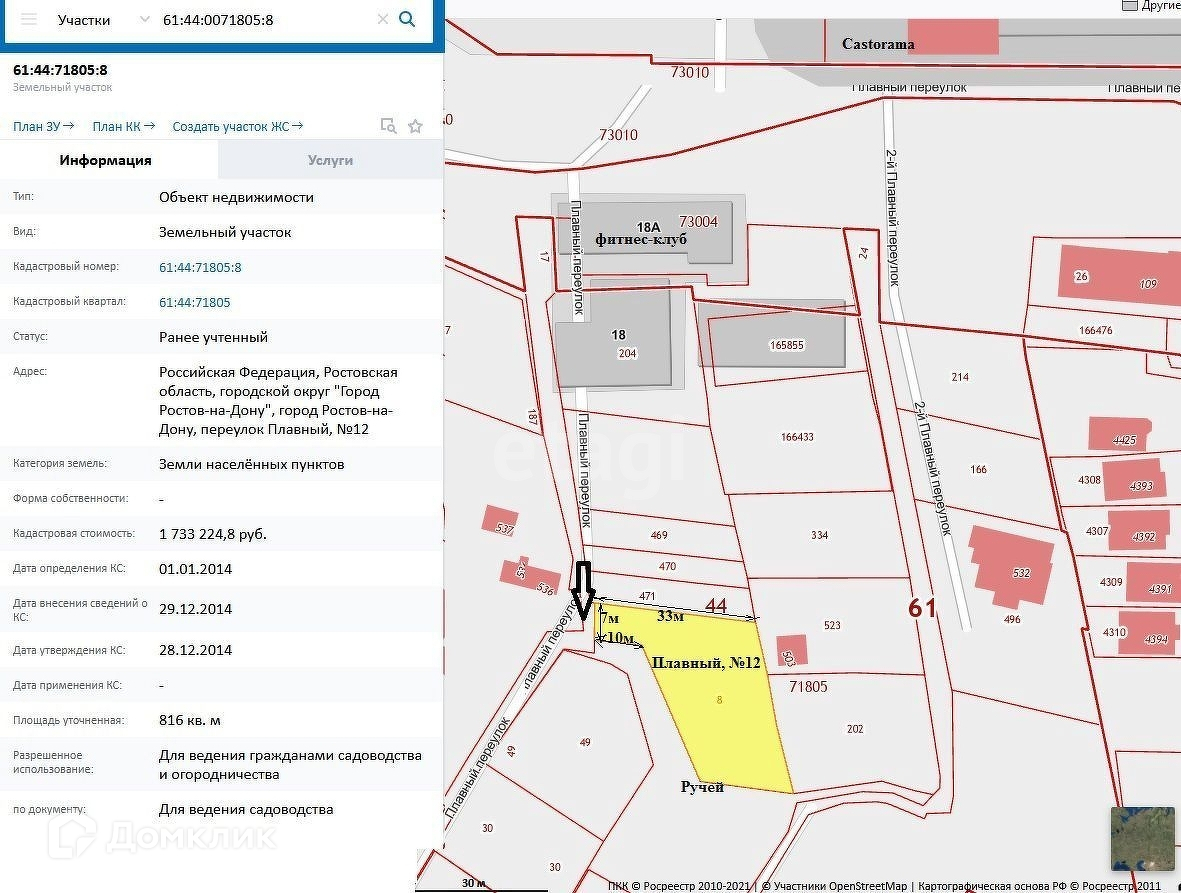Click the search input with 61:44:0071805:8

265,19
